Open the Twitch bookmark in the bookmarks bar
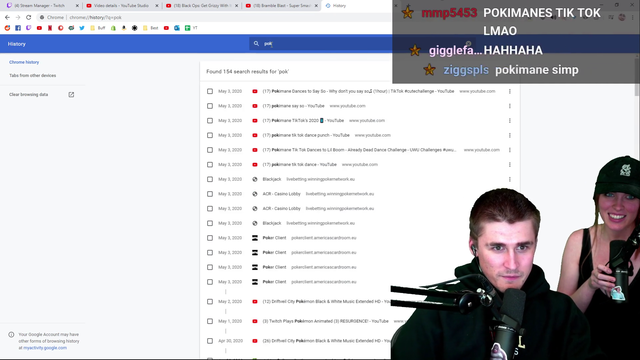 pyautogui.click(x=29, y=28)
